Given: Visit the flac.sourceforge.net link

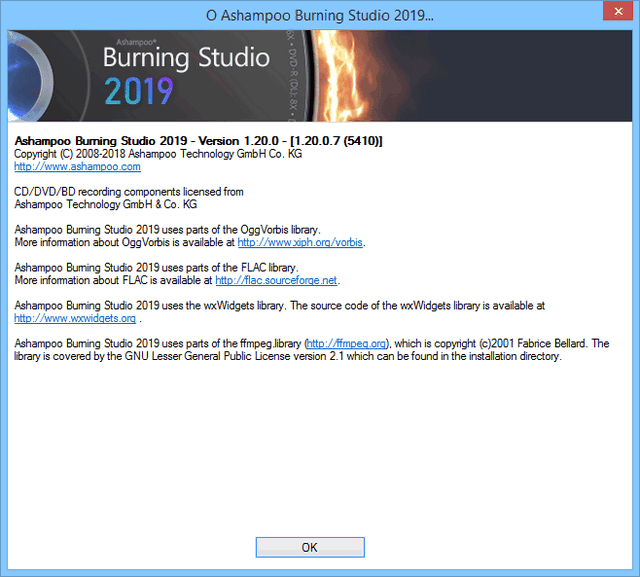Looking at the screenshot, I should click(x=277, y=280).
